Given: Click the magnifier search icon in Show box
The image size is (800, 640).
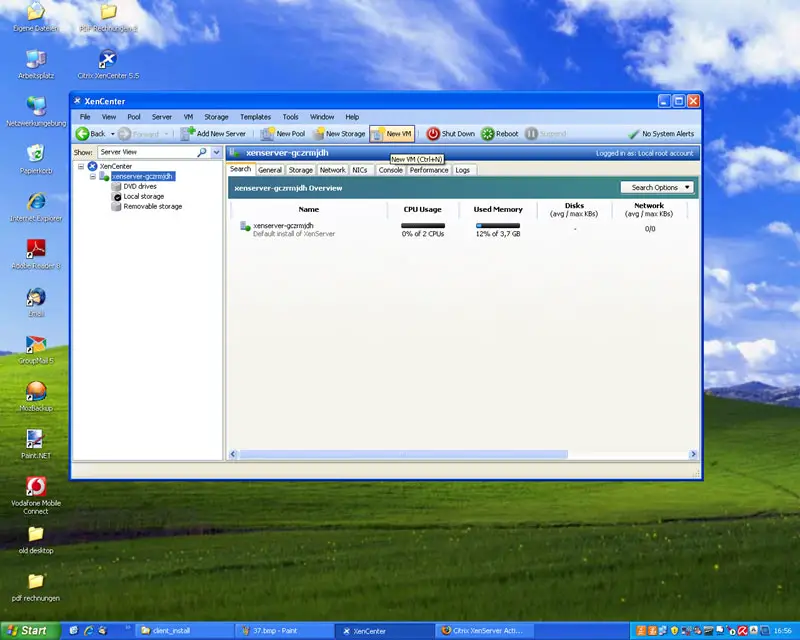Looking at the screenshot, I should pyautogui.click(x=202, y=152).
